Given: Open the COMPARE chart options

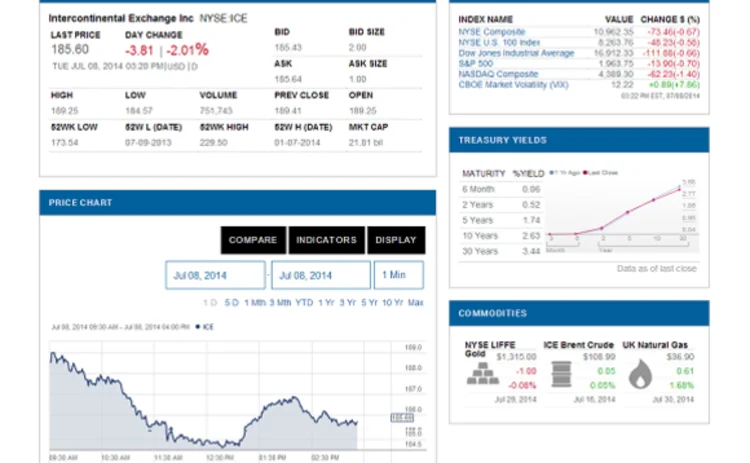Looking at the screenshot, I should (253, 240).
